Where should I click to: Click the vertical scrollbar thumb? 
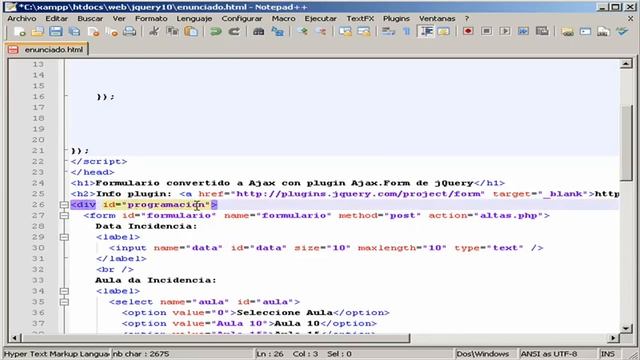626,142
